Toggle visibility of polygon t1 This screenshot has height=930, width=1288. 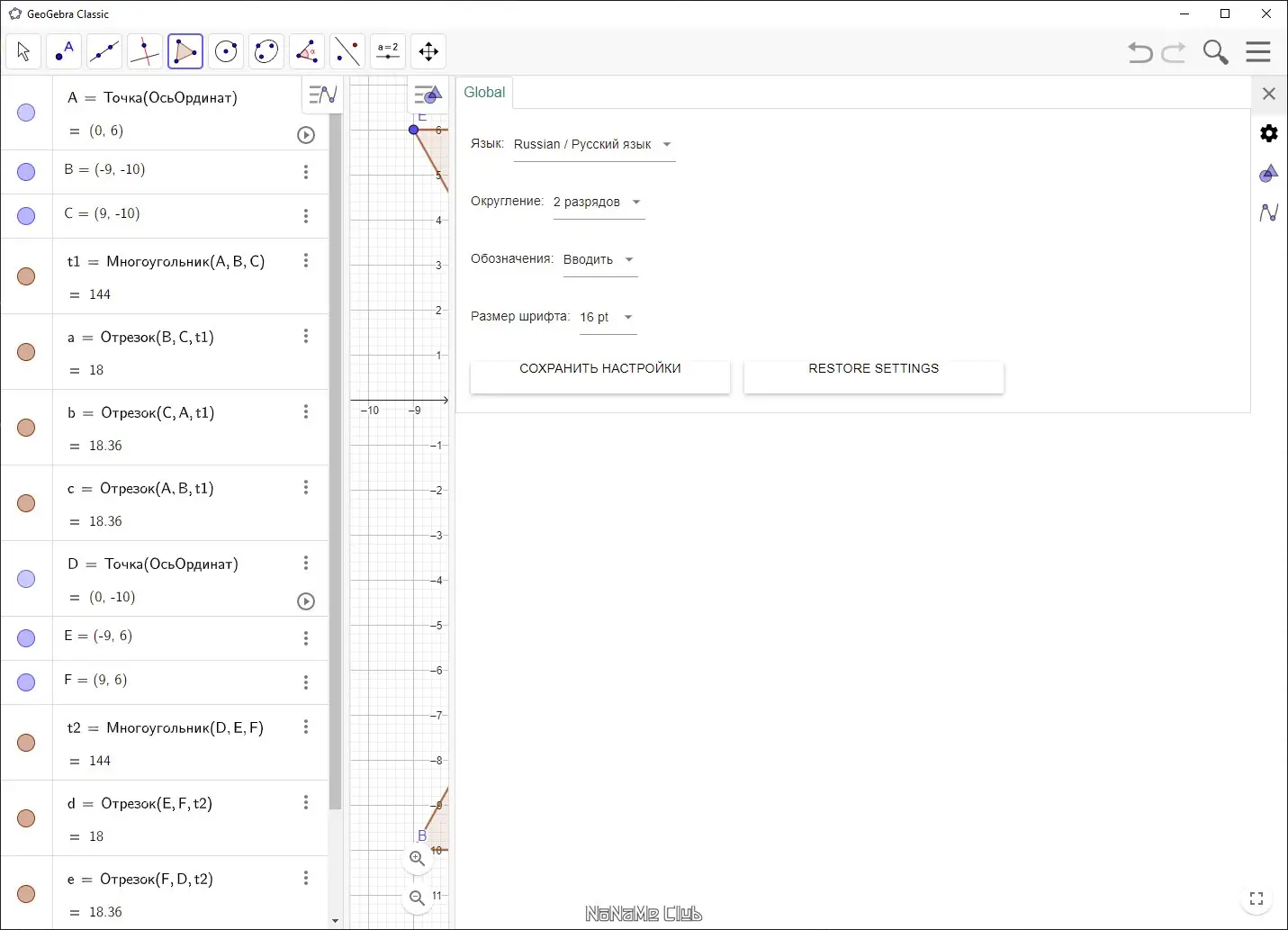26,276
